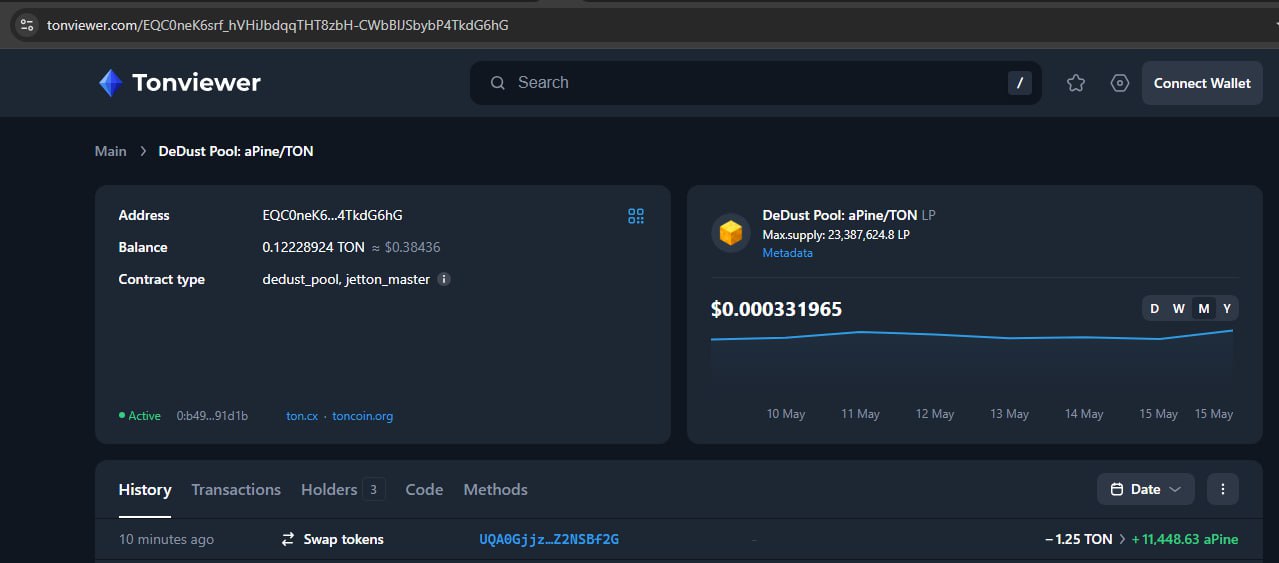Click the slash shortcut key badge

[x=1019, y=83]
